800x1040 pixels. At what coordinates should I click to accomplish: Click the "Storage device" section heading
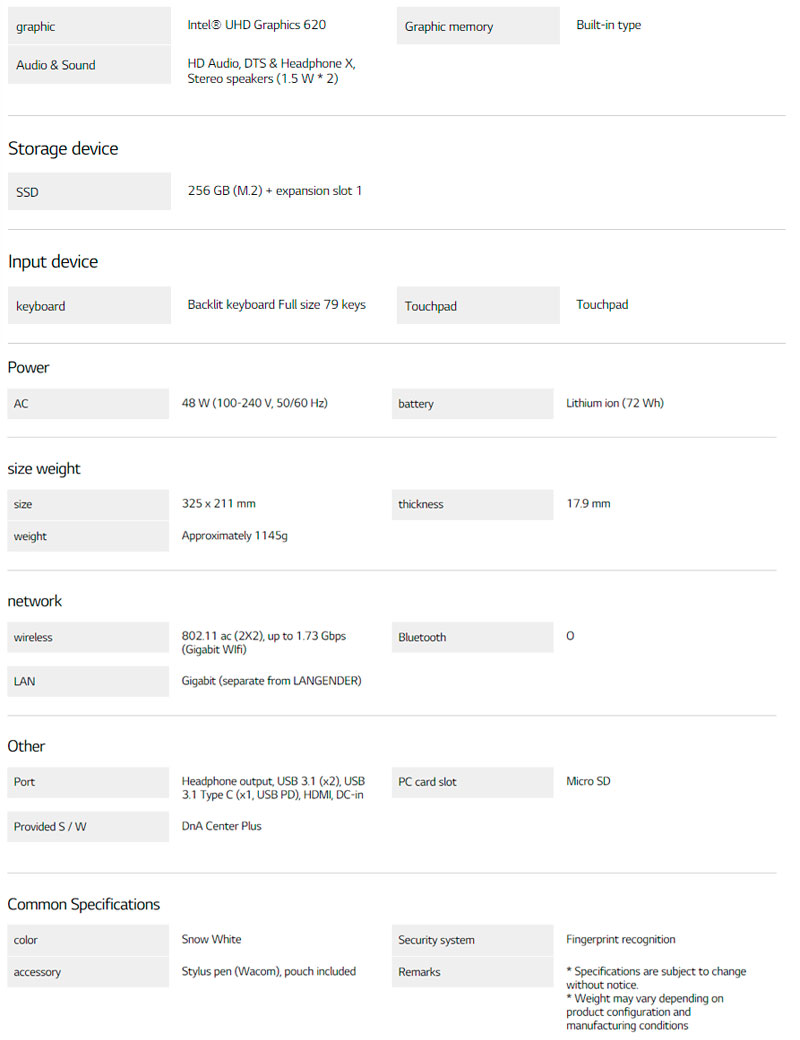[x=63, y=149]
